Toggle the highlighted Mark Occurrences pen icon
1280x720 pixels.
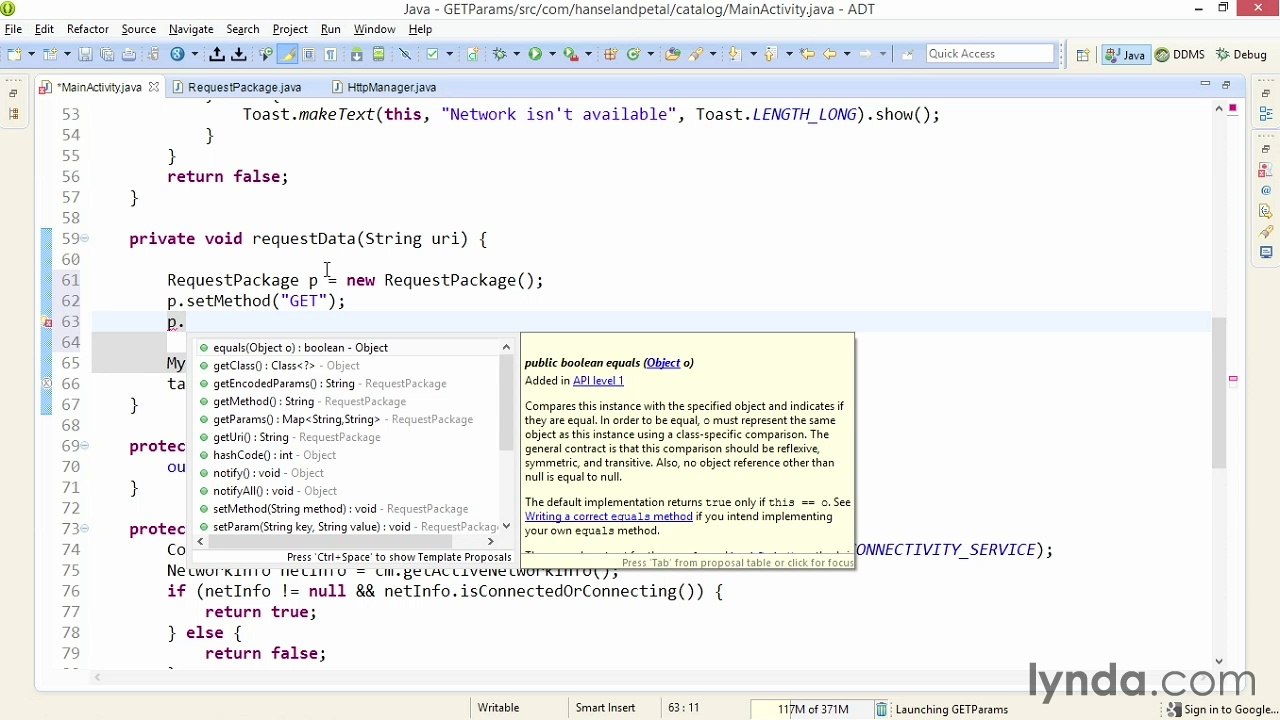tap(287, 54)
